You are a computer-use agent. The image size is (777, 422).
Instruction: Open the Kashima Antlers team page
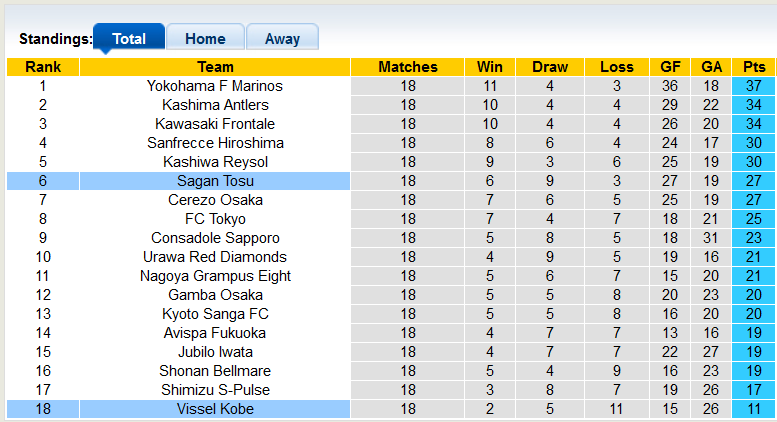[215, 105]
